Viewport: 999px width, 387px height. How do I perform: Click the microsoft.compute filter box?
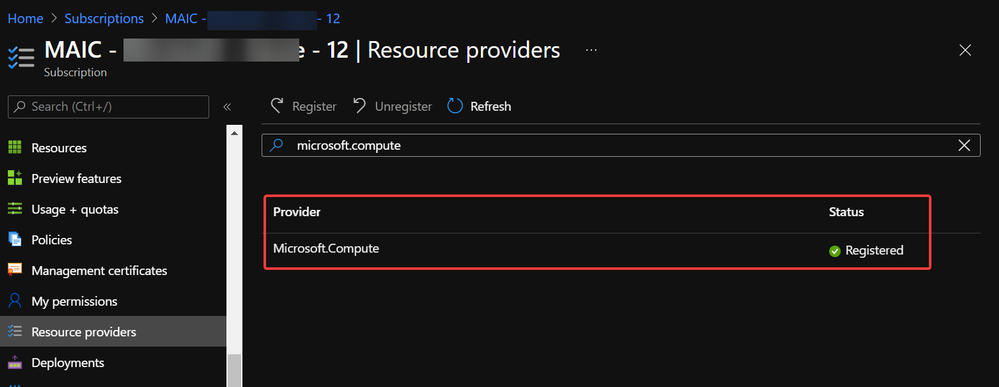621,145
